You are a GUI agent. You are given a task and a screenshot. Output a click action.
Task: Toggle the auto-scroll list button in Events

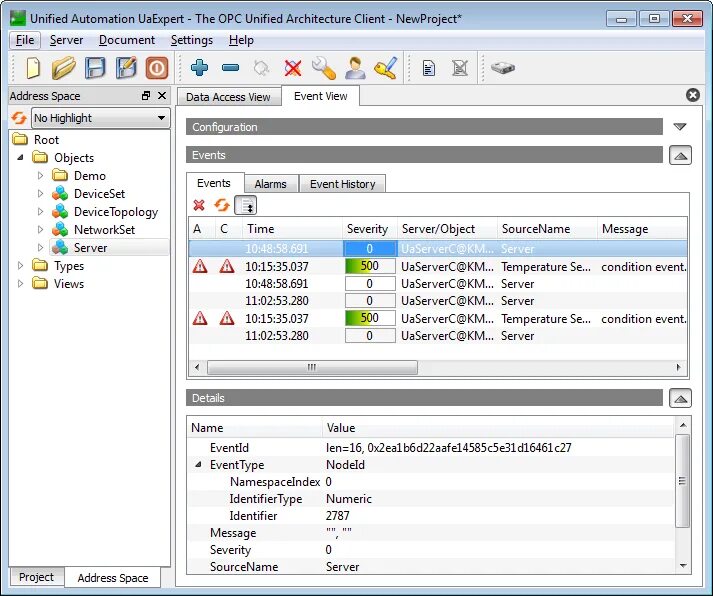pyautogui.click(x=246, y=205)
